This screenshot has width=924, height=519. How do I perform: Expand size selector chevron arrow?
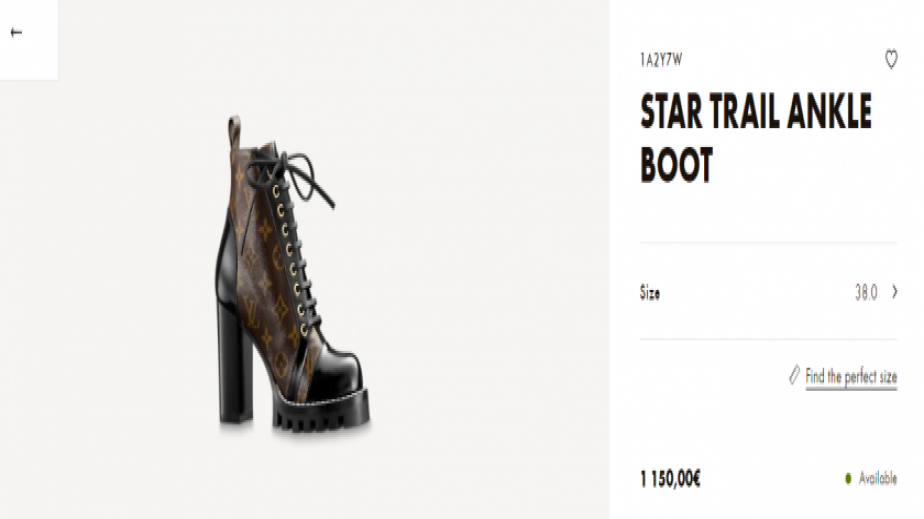pyautogui.click(x=894, y=292)
